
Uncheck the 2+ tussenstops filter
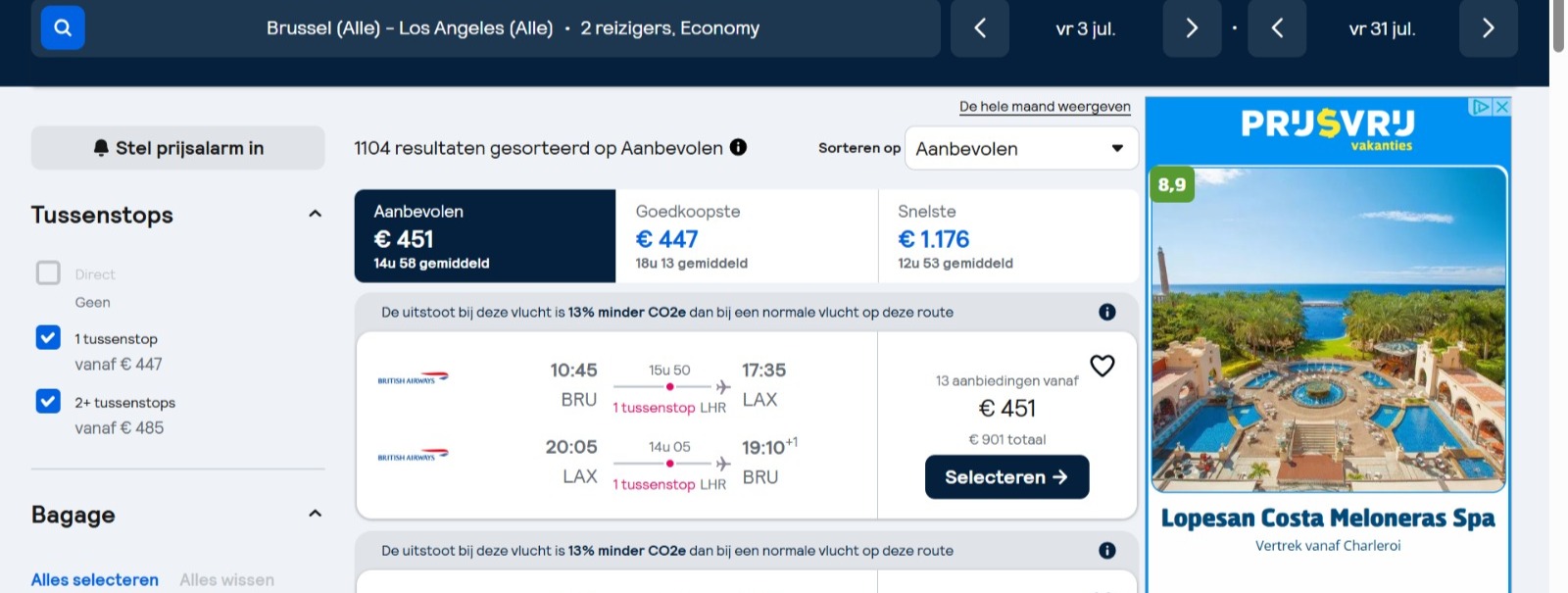point(48,401)
